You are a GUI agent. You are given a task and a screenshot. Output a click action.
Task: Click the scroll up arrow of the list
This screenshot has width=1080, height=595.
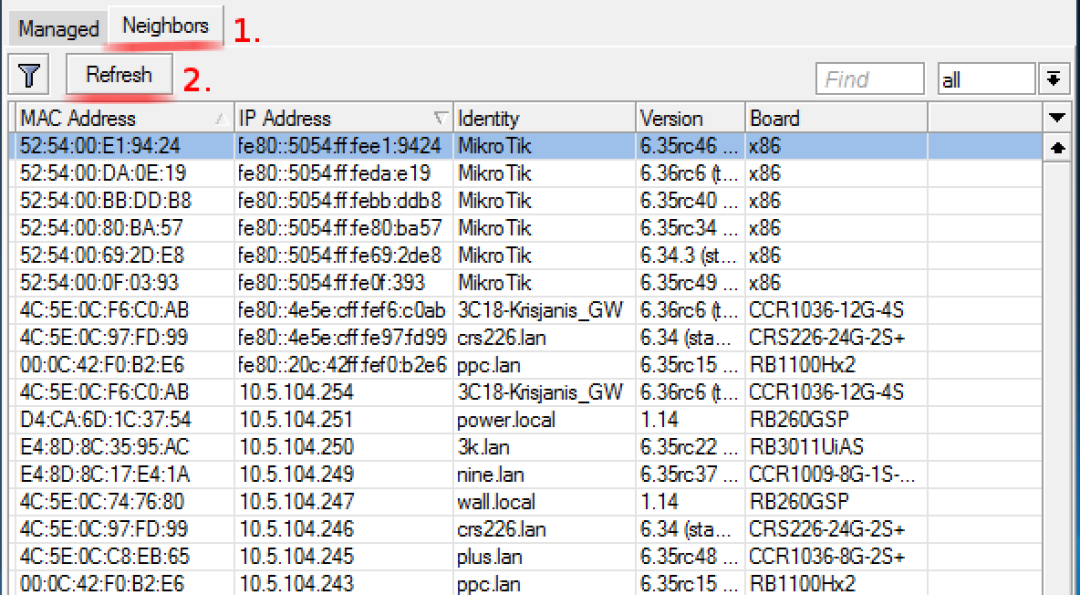[1057, 147]
